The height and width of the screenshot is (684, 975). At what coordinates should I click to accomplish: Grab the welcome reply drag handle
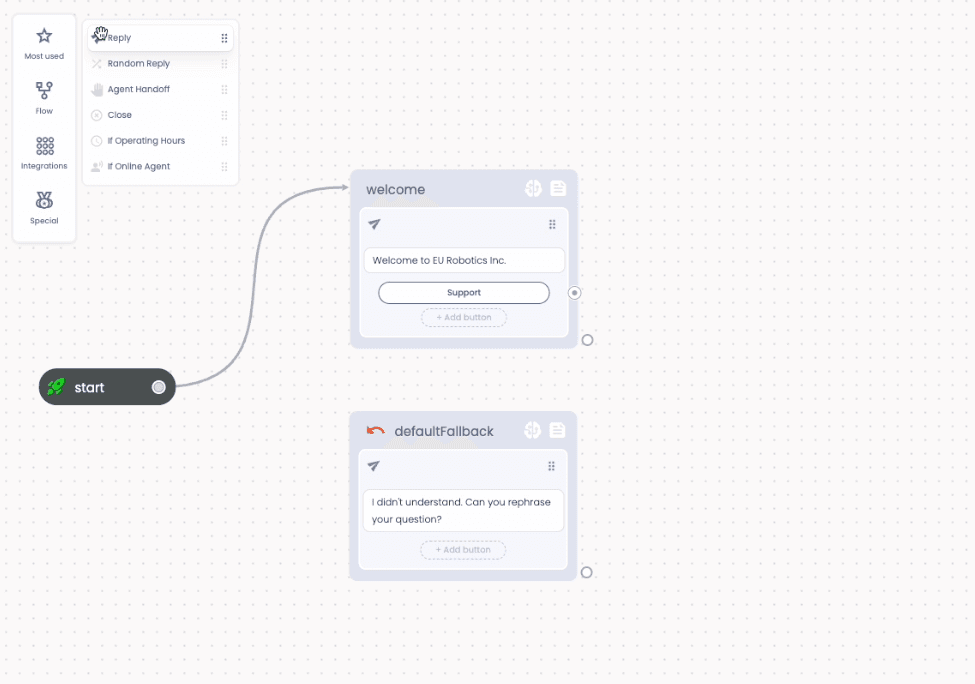[x=552, y=224]
